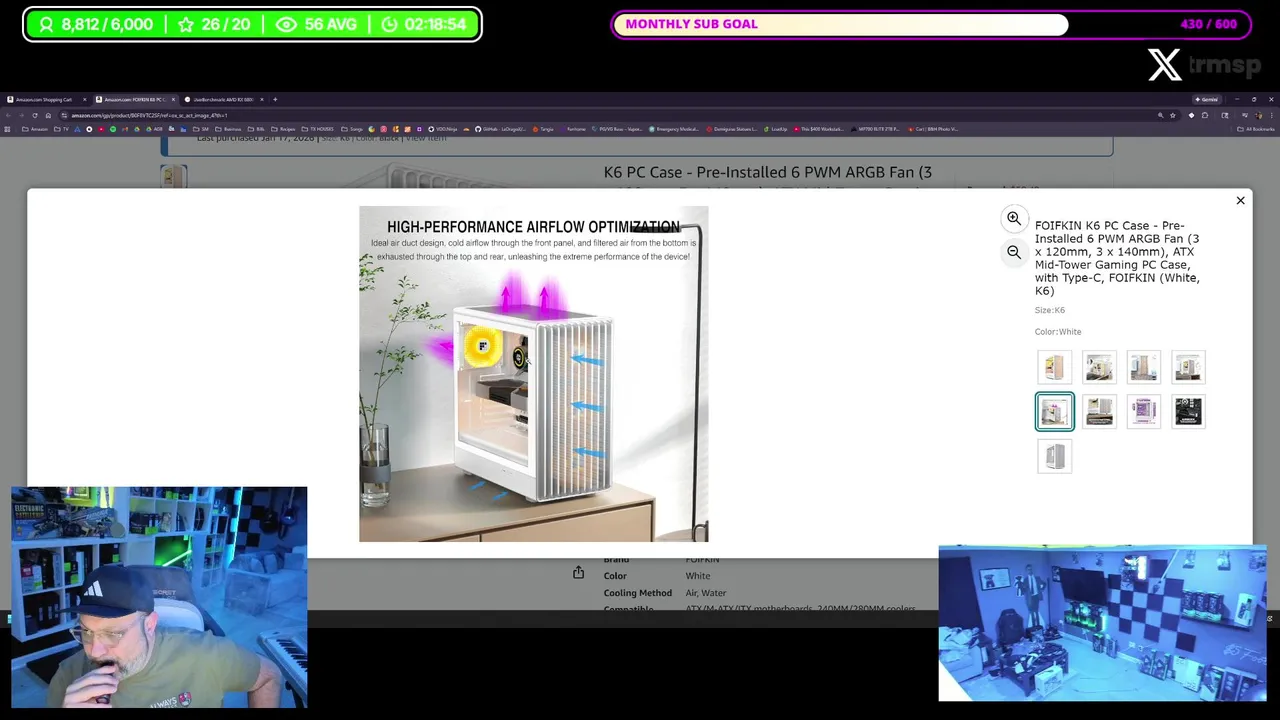Click the share icon below the popup
Viewport: 1280px width, 720px height.
point(578,572)
